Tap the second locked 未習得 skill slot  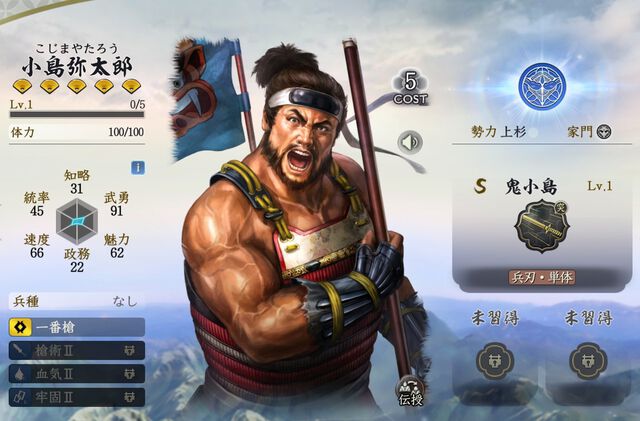pyautogui.click(x=588, y=361)
